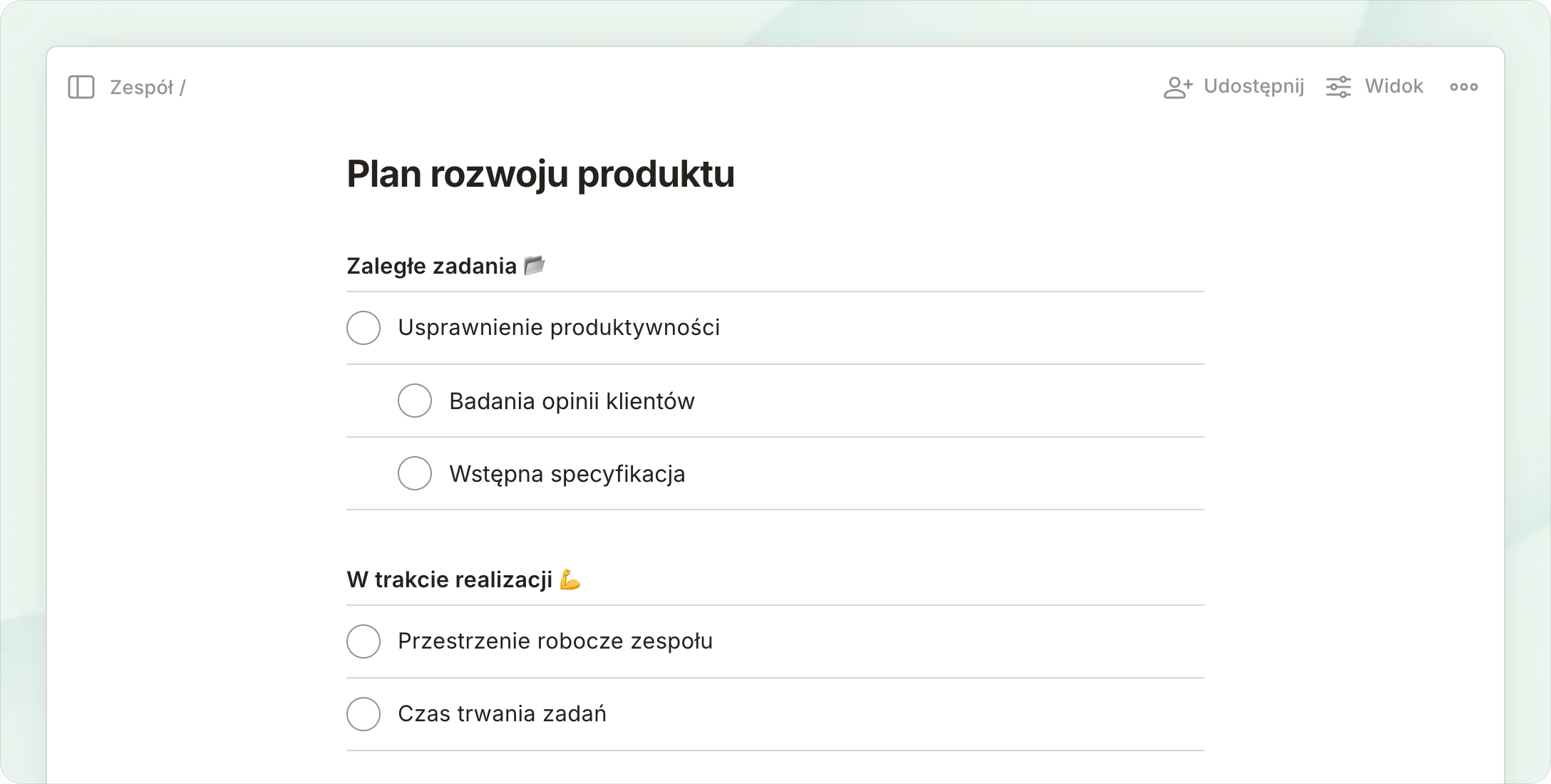
Task: Complete the Wstępna specyfikacja subtask
Action: 415,473
